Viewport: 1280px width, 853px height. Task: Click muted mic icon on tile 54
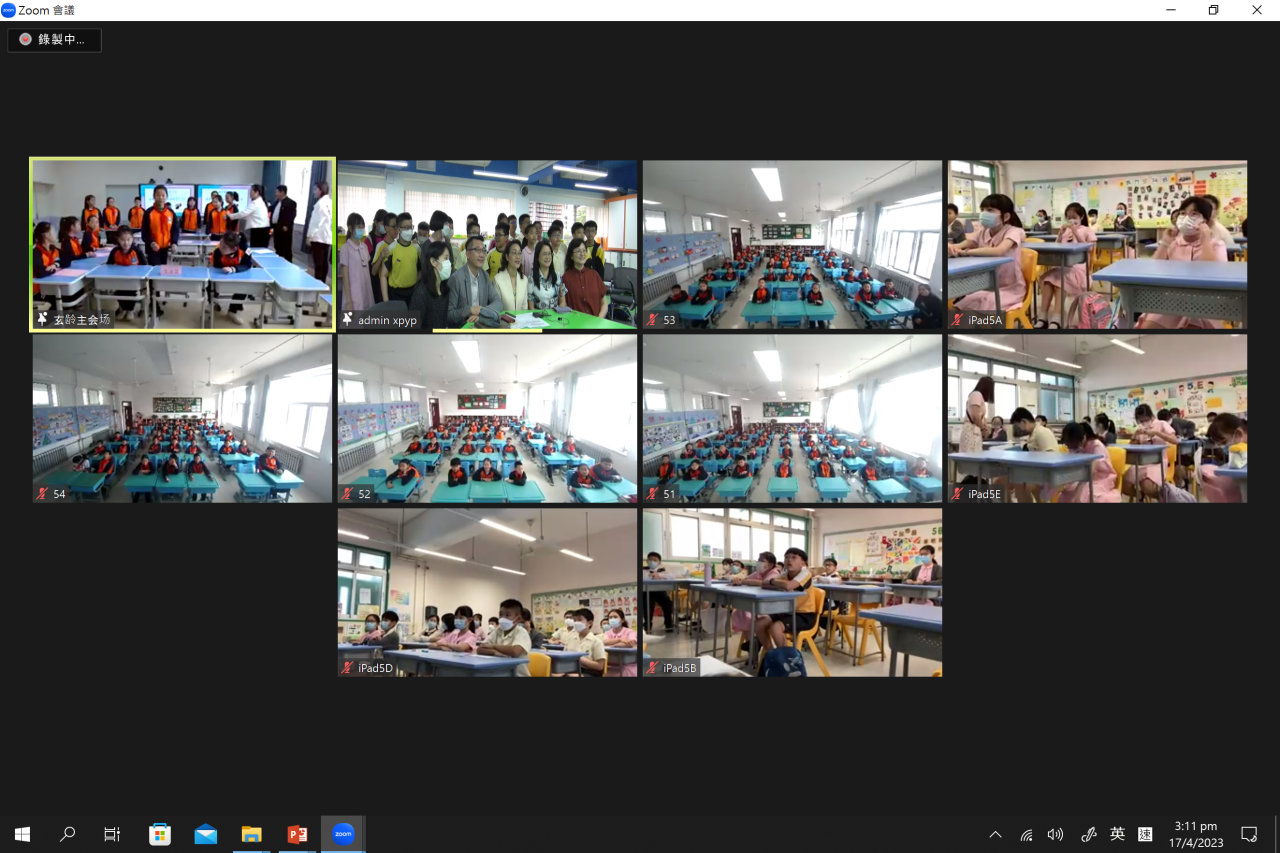(42, 494)
